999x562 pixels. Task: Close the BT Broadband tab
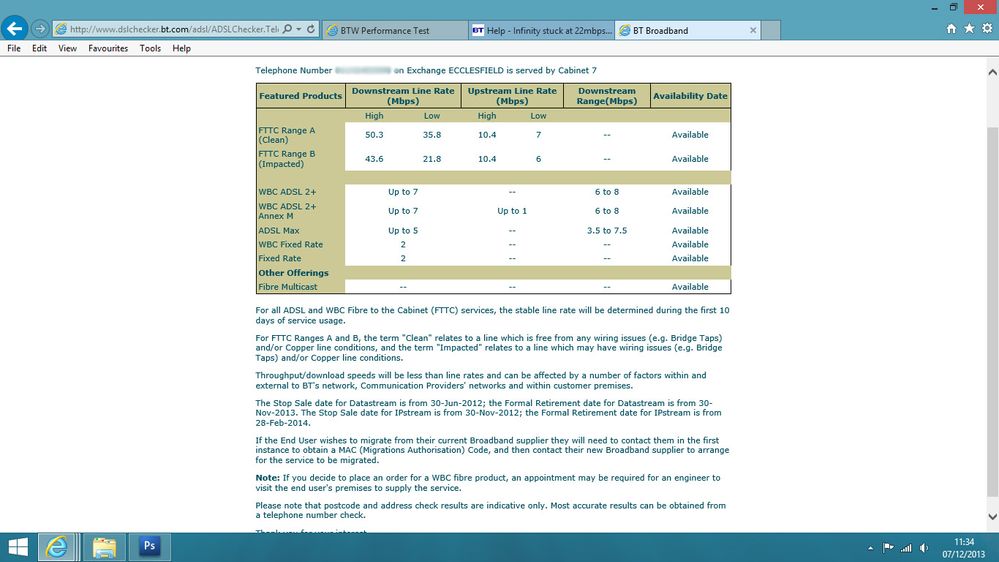point(753,30)
